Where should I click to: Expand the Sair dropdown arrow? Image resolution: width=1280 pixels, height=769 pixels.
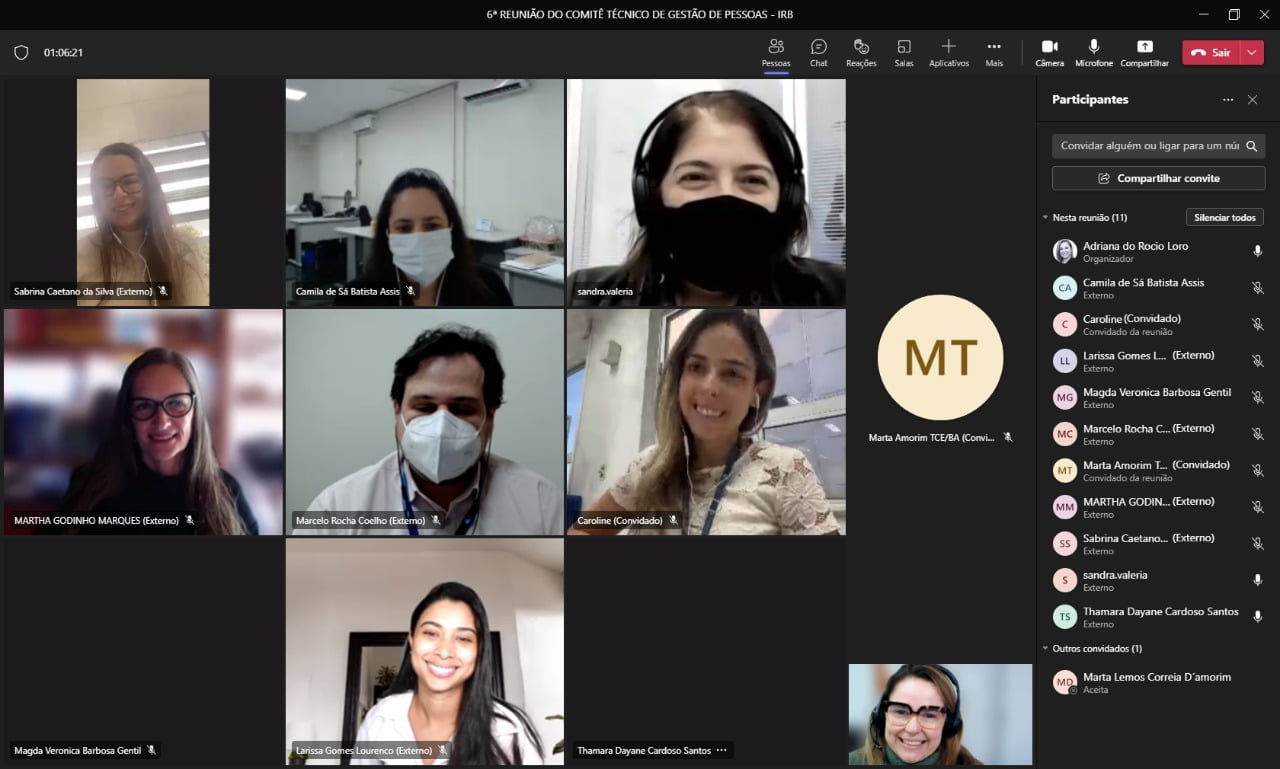[x=1252, y=53]
